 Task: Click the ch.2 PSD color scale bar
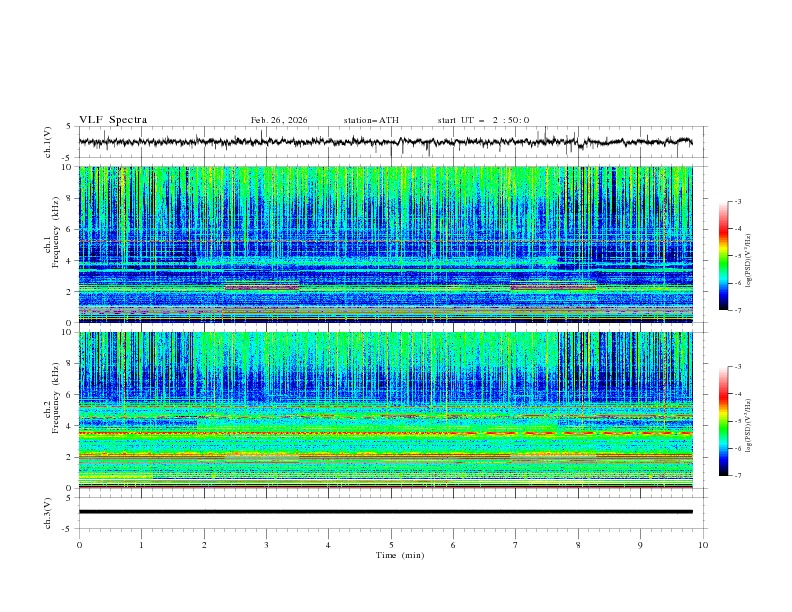[723, 421]
